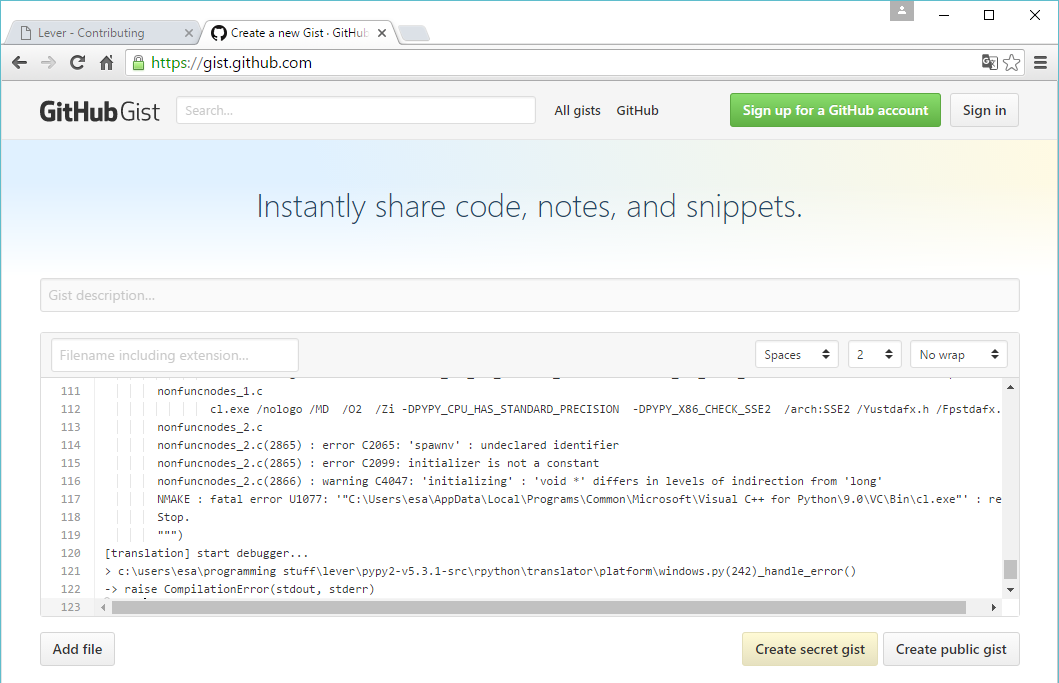
Task: Click the GitHub Gist logo
Action: [x=99, y=111]
